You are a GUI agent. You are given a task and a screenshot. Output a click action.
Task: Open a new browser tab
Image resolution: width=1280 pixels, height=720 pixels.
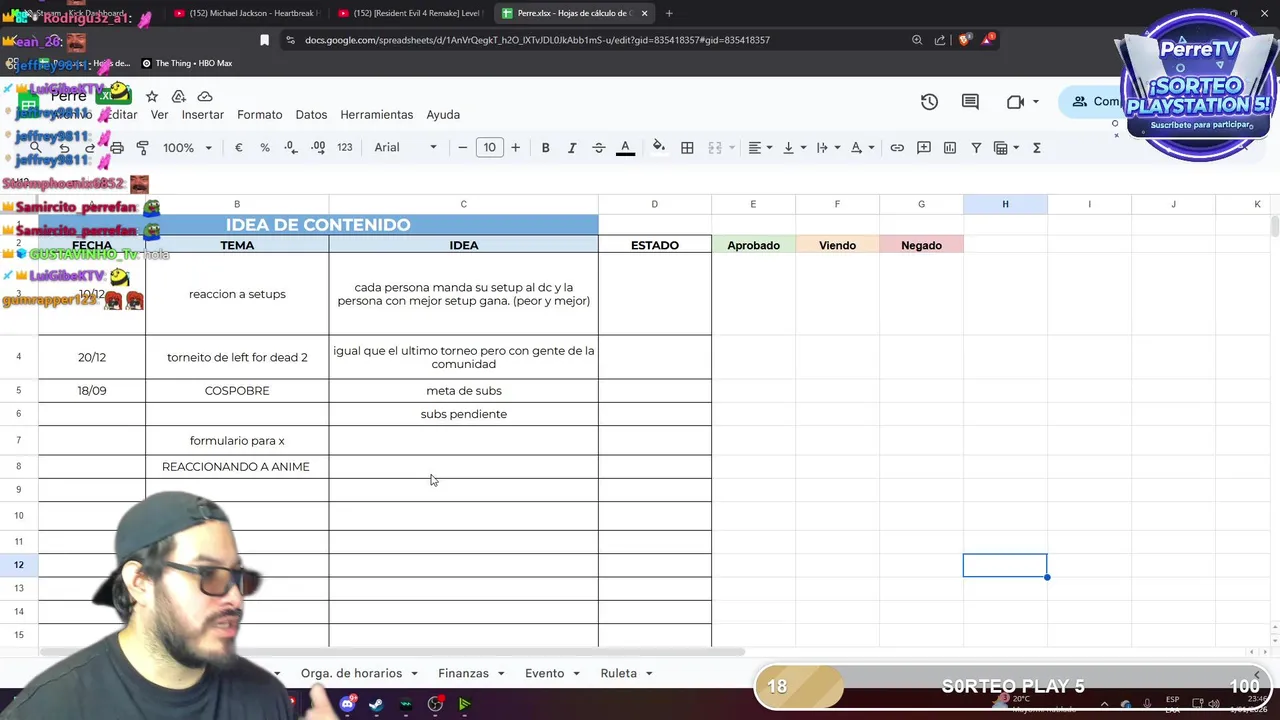pyautogui.click(x=669, y=13)
